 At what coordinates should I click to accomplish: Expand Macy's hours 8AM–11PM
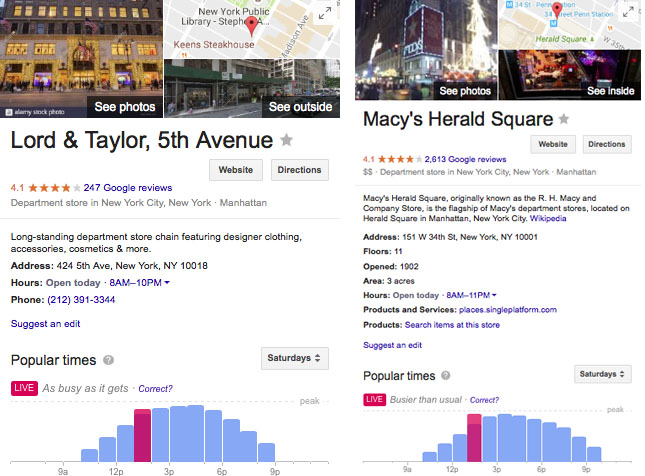pyautogui.click(x=471, y=295)
